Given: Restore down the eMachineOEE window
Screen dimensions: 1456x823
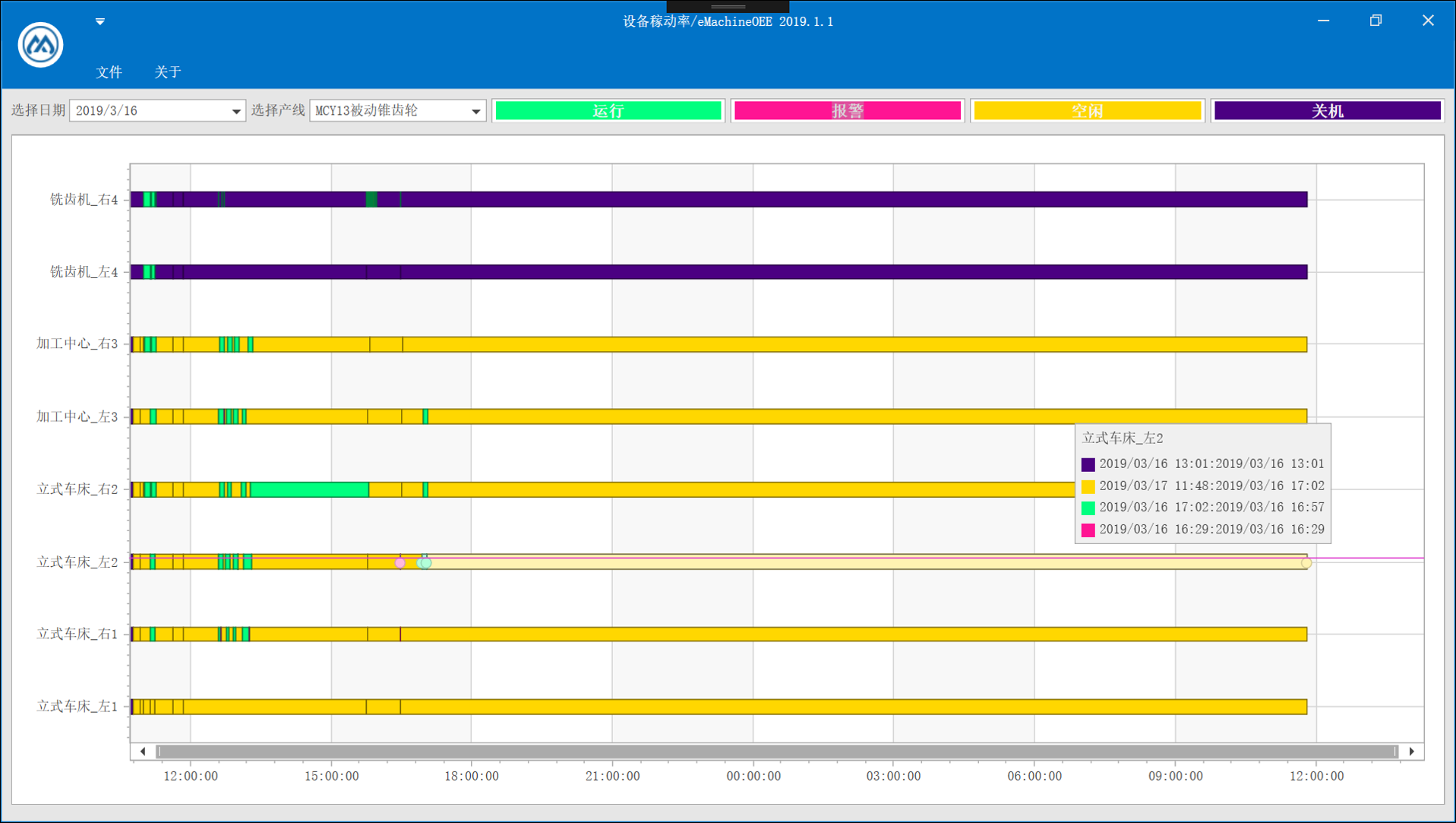Looking at the screenshot, I should pos(1375,21).
